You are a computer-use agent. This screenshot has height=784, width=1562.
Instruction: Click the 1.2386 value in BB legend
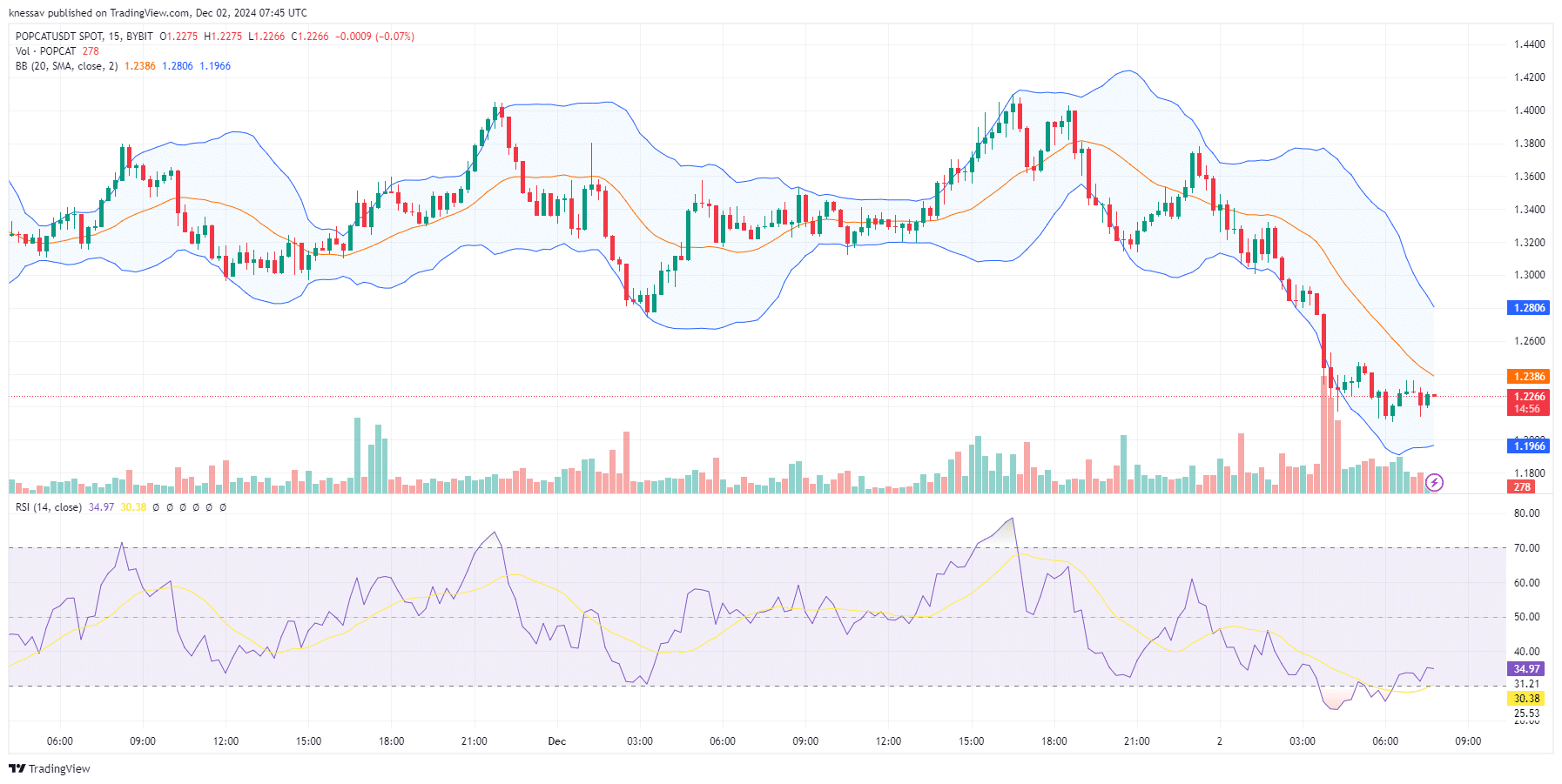pos(140,66)
